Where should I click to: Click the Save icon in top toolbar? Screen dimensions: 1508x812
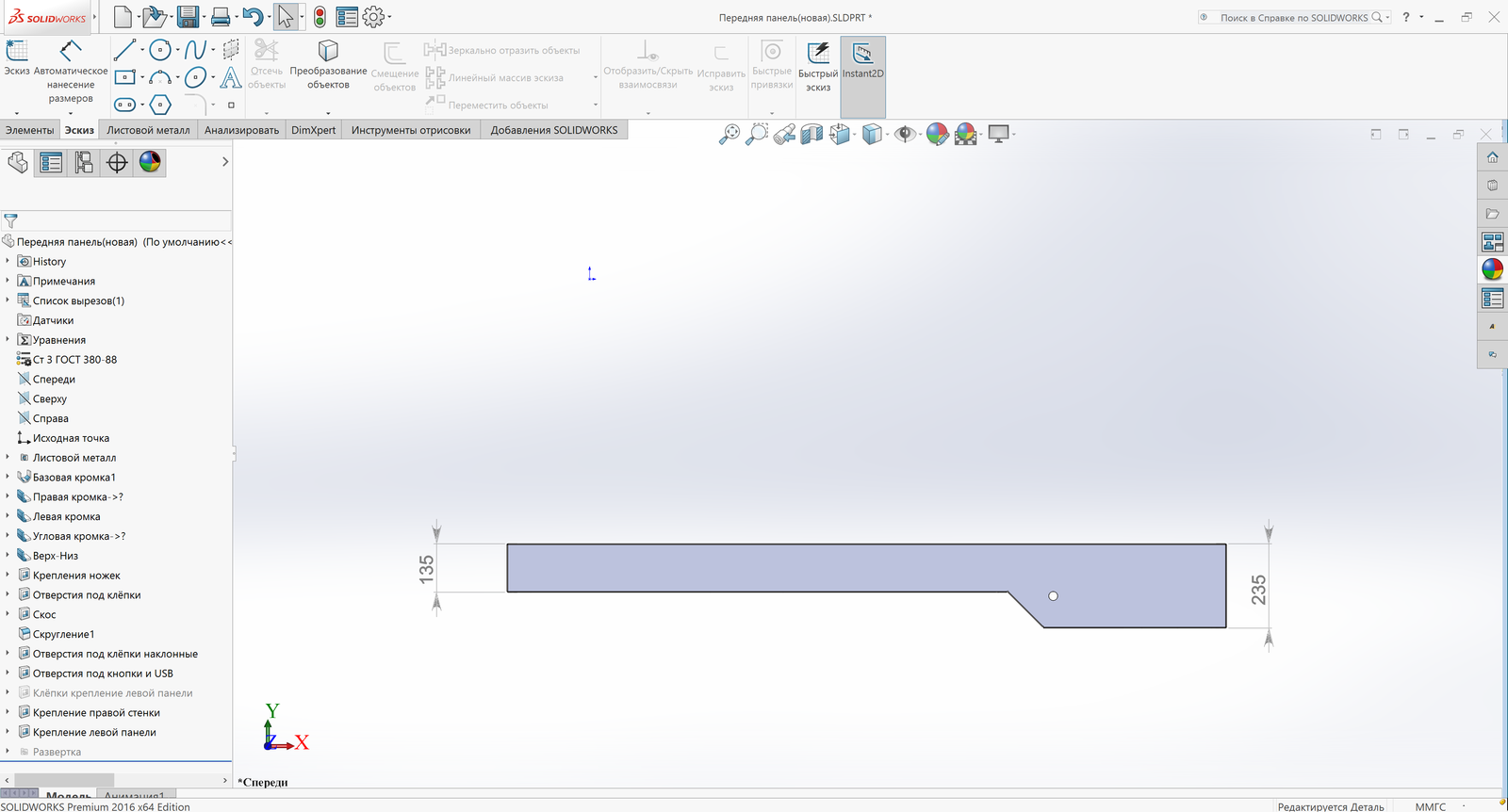click(x=187, y=16)
